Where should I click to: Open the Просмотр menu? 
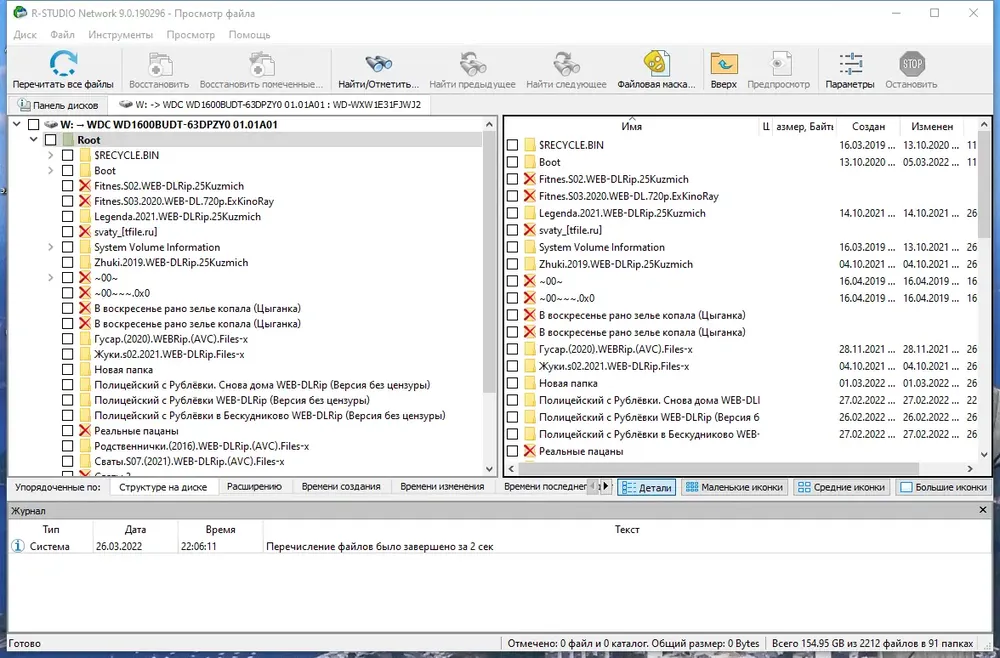point(191,34)
